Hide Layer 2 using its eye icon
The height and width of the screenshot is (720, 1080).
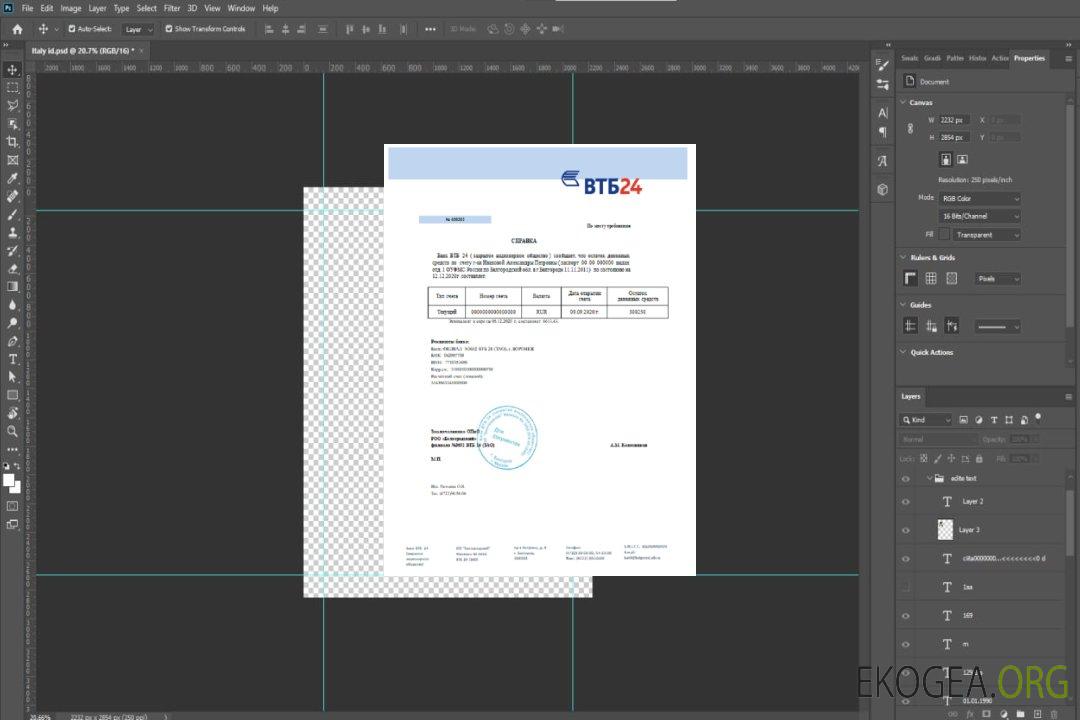906,502
